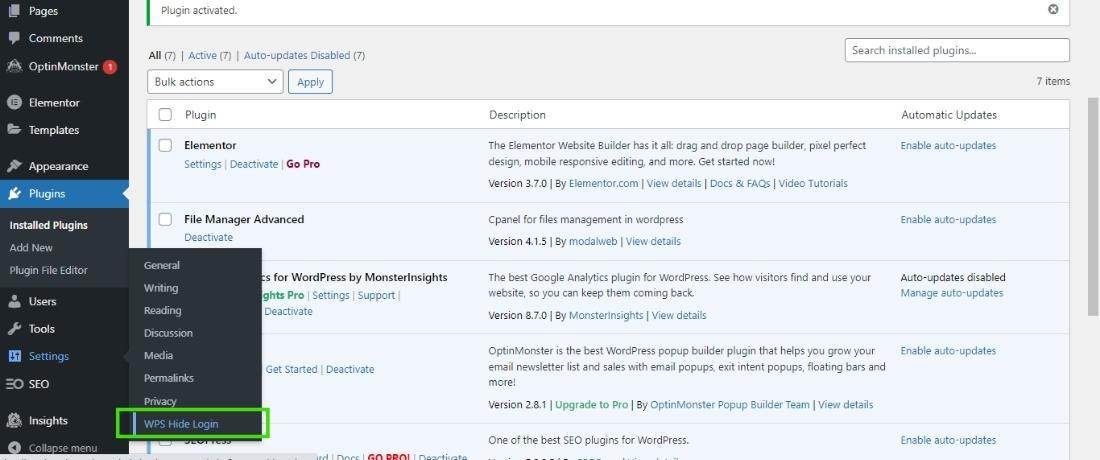This screenshot has width=1100, height=460.
Task: Open the Bulk actions dropdown
Action: tap(215, 81)
